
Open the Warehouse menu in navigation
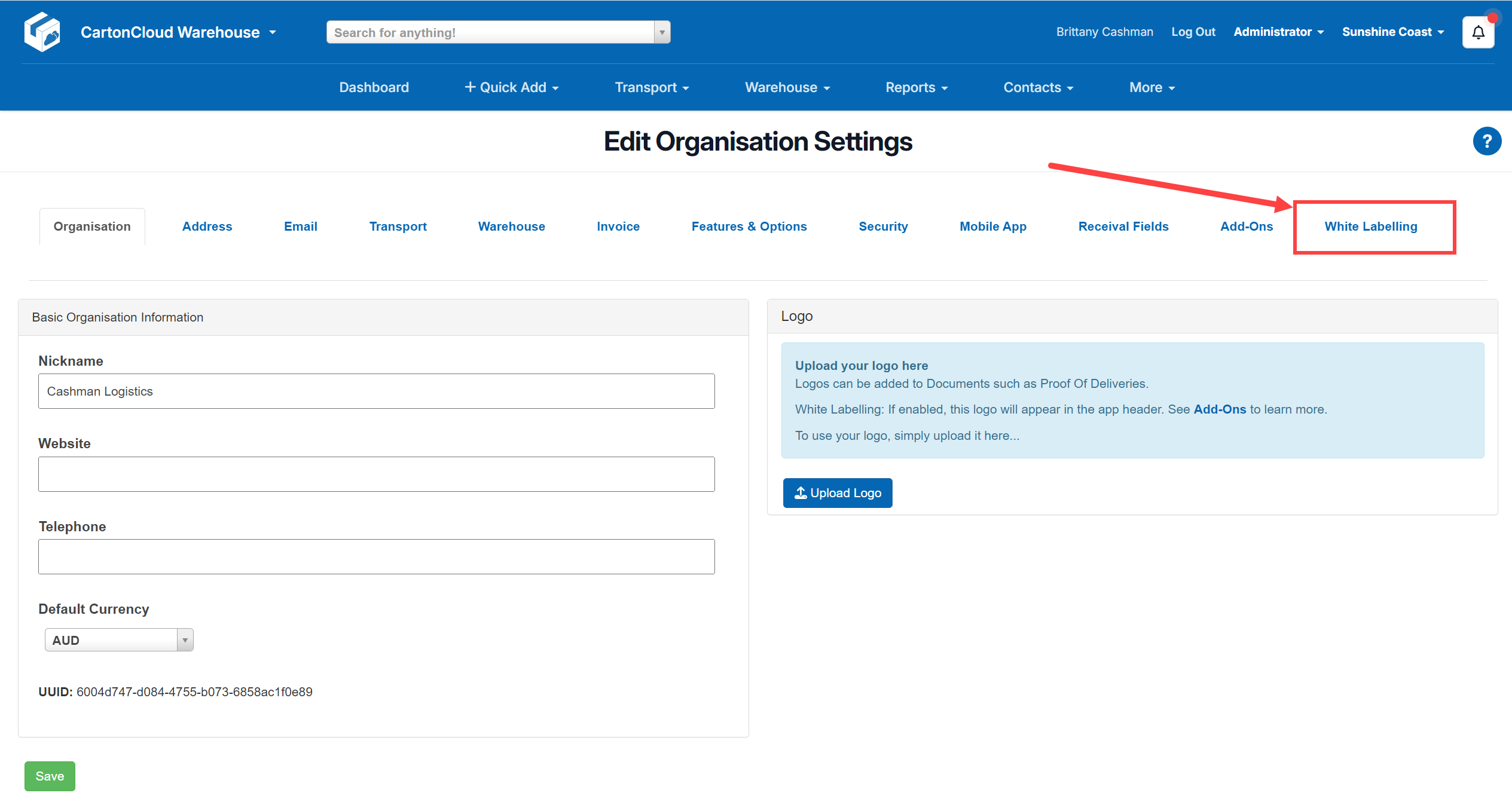tap(787, 87)
